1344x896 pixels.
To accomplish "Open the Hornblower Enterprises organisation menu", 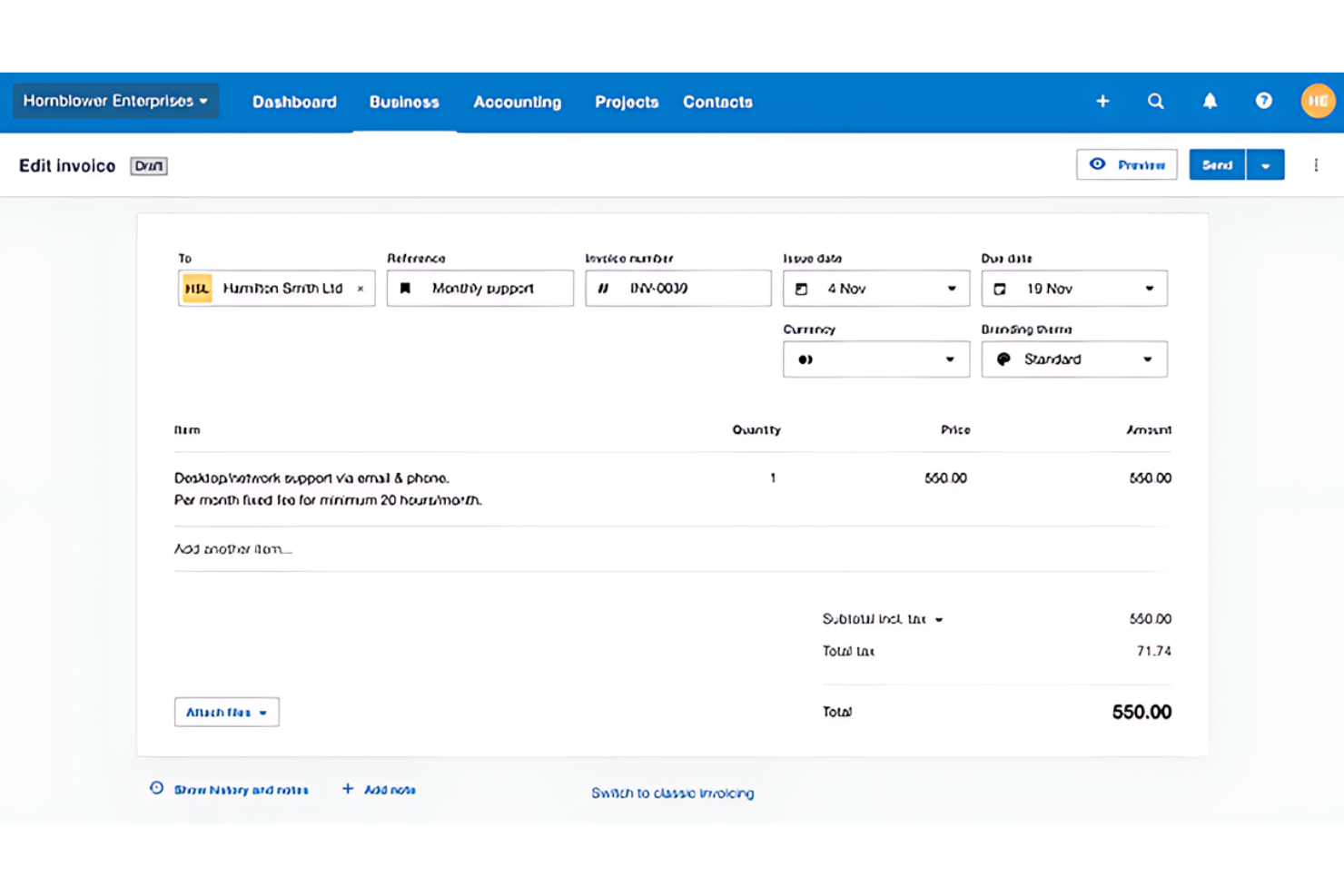I will (115, 101).
